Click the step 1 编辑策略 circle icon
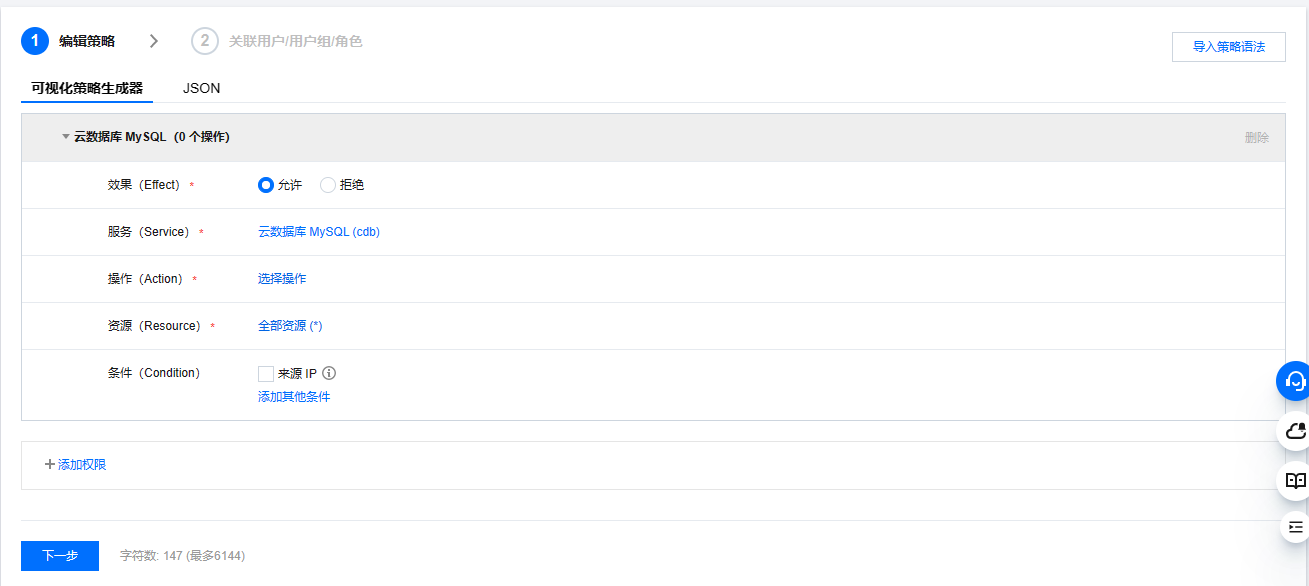 (x=35, y=41)
